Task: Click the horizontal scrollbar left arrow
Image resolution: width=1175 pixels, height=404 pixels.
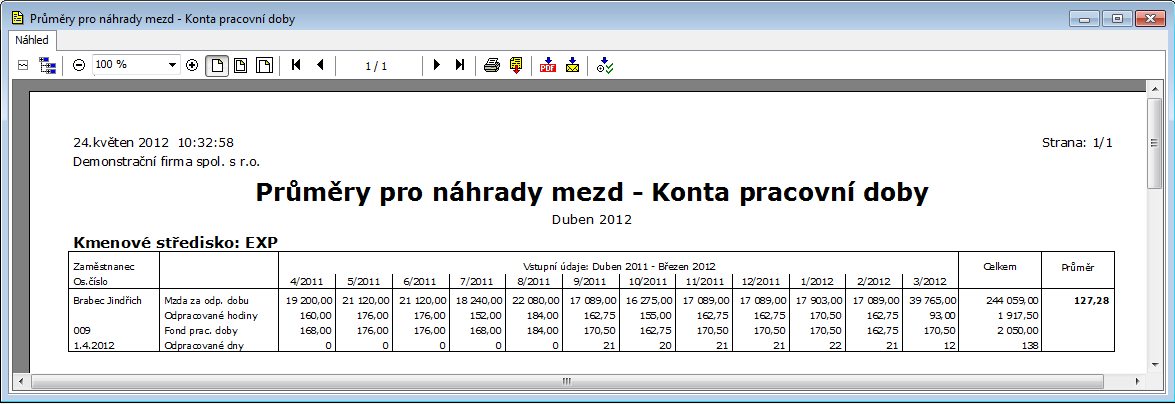Action: click(x=20, y=382)
